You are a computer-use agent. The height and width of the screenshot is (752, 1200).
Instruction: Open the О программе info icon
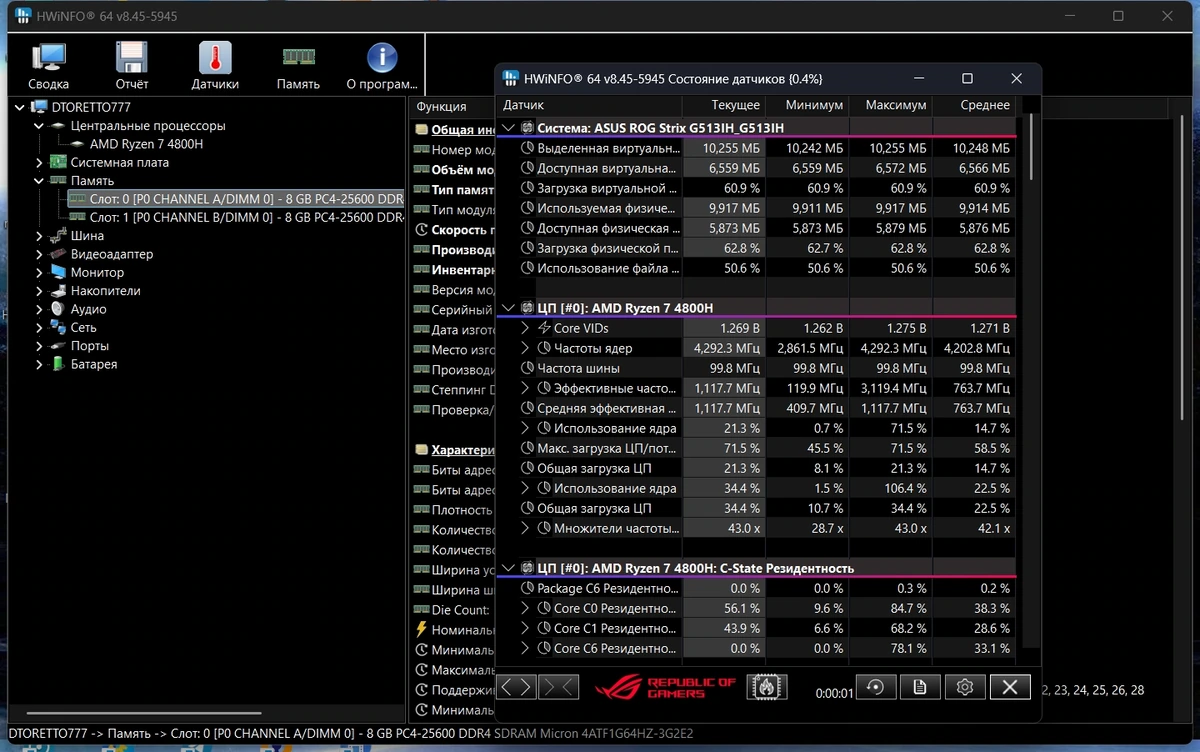tap(381, 66)
